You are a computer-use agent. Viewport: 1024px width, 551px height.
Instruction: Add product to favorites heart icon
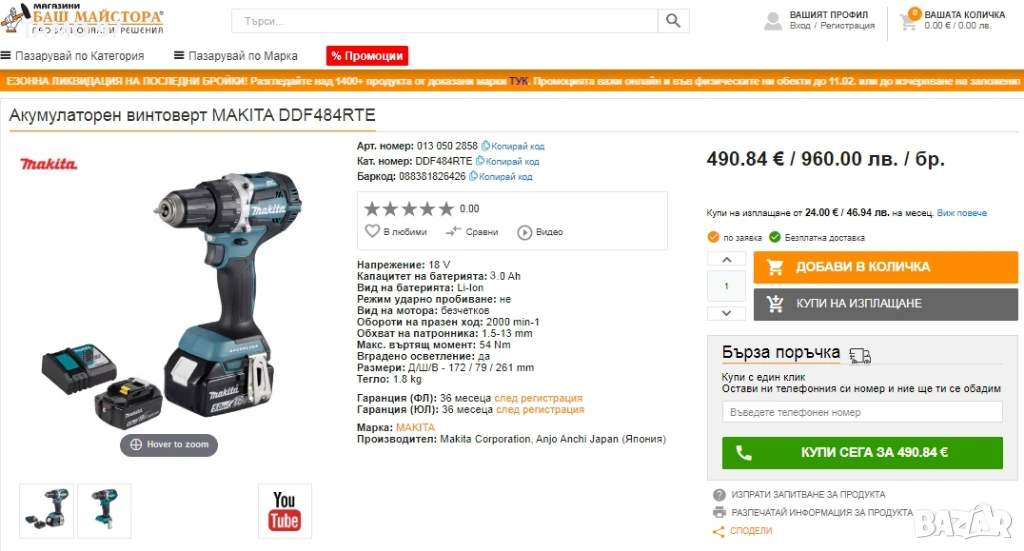[372, 231]
